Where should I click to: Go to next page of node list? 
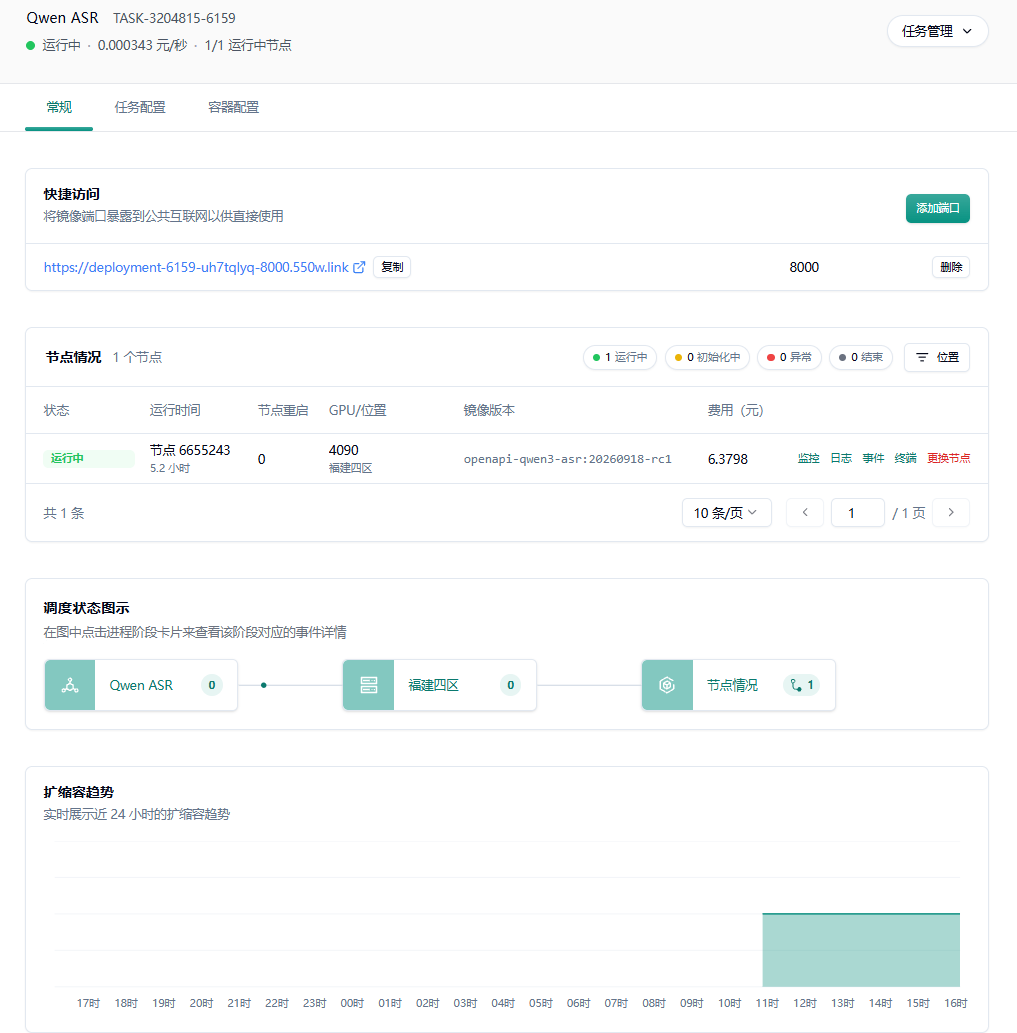click(x=950, y=513)
